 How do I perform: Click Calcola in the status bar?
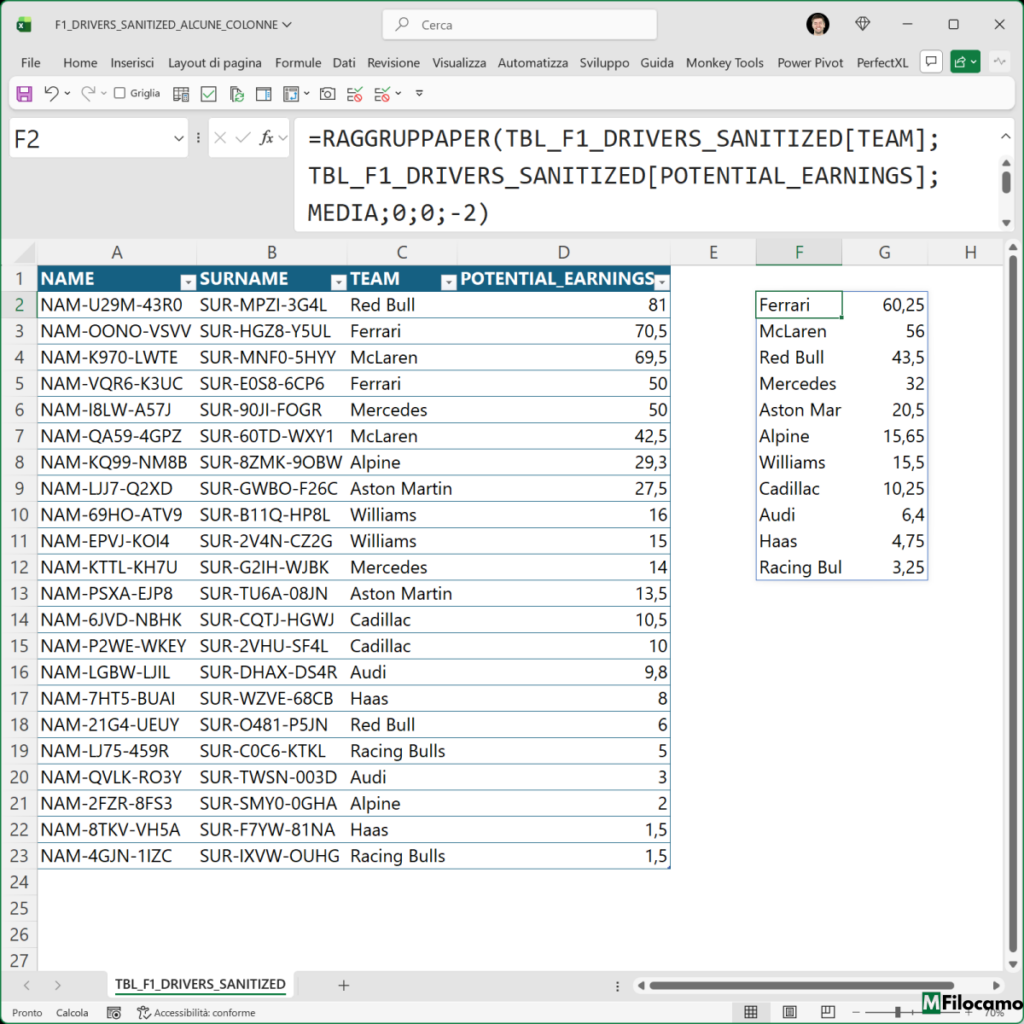tap(72, 1013)
